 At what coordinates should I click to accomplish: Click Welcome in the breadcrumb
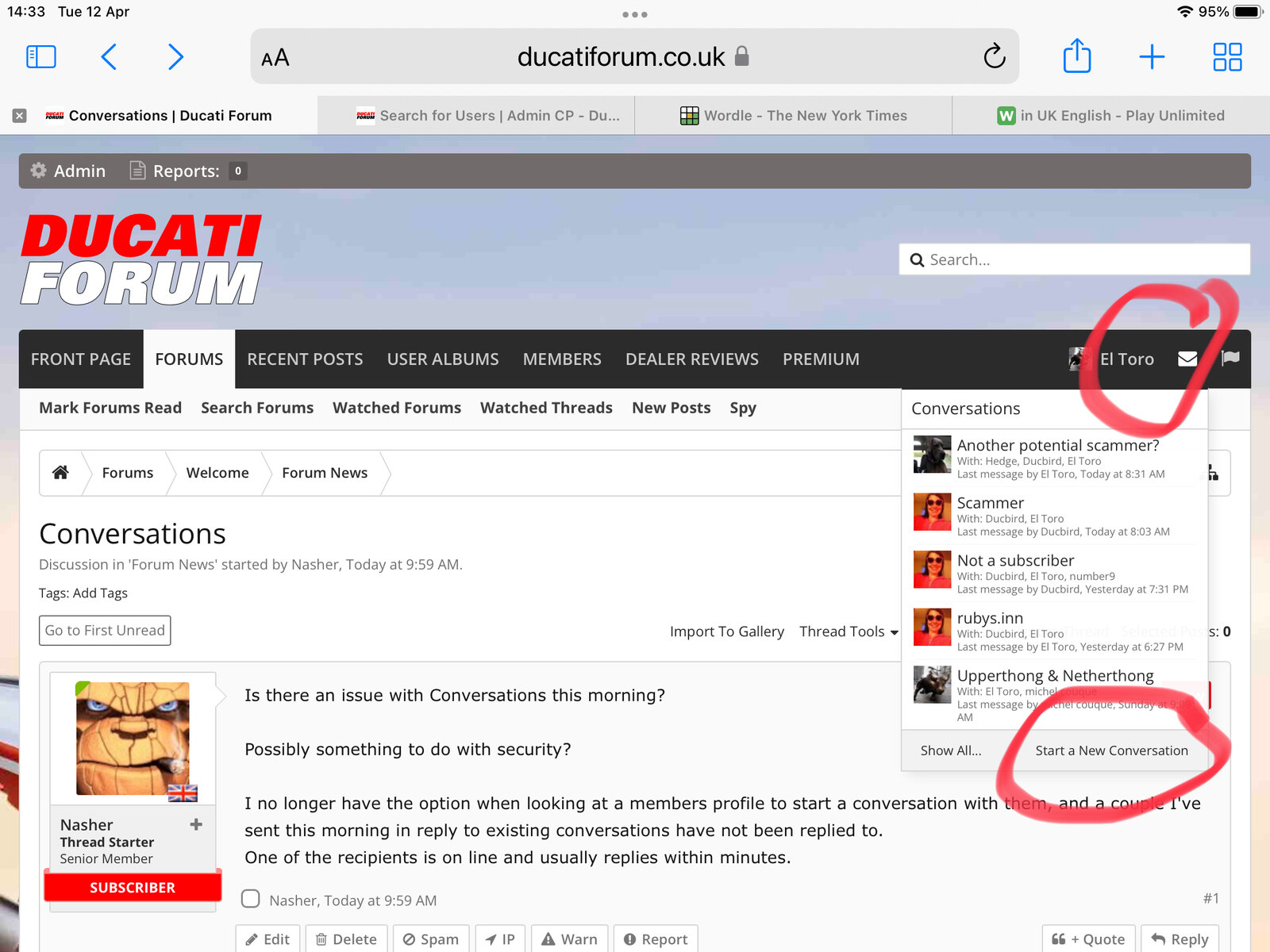click(217, 473)
